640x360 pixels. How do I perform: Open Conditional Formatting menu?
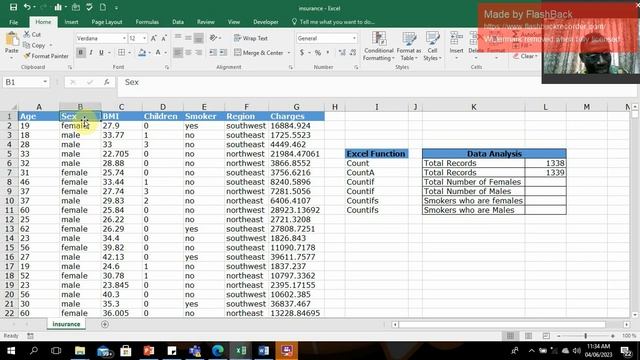(379, 46)
